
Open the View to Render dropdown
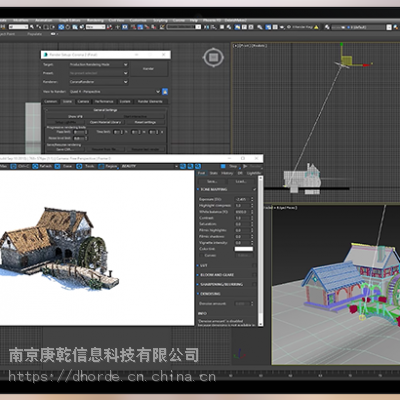pyautogui.click(x=115, y=91)
